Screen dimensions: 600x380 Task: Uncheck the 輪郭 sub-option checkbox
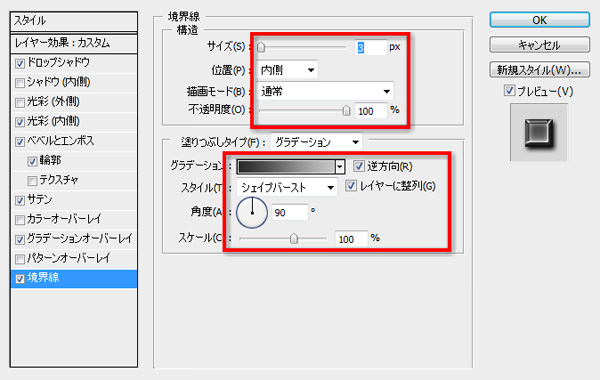[32, 161]
